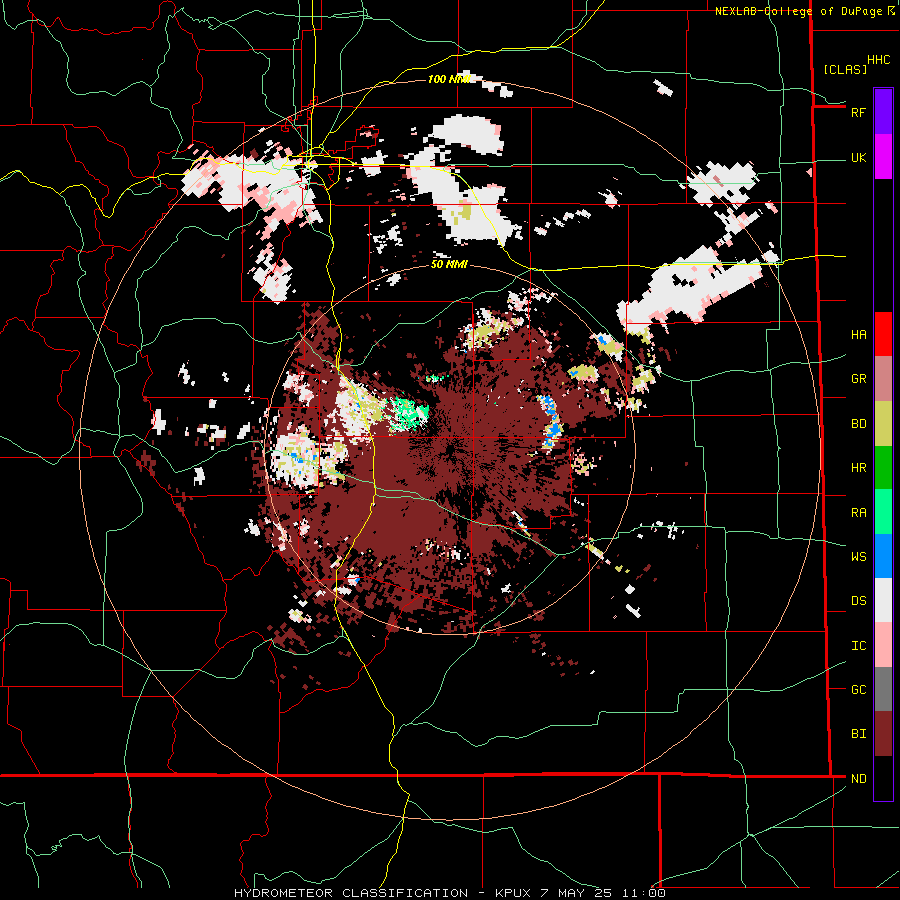900x900 pixels.
Task: Choose the DS white legend swatch
Action: coord(883,600)
